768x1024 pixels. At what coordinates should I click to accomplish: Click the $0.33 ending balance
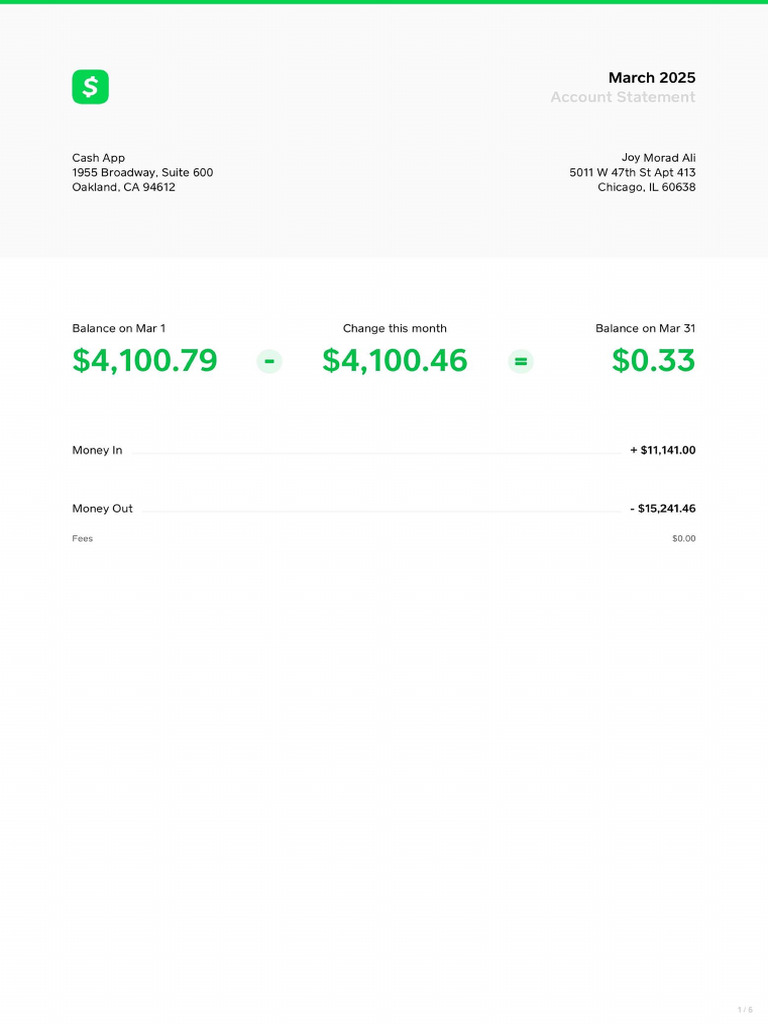653,360
